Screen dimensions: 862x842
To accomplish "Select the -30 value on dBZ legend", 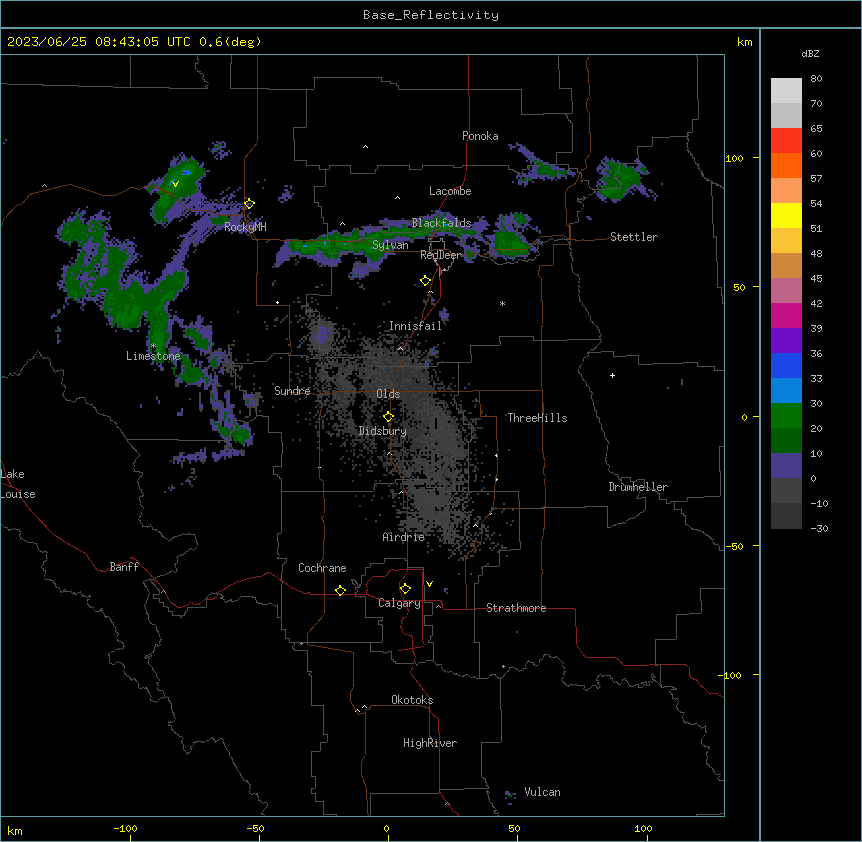I will (x=819, y=528).
